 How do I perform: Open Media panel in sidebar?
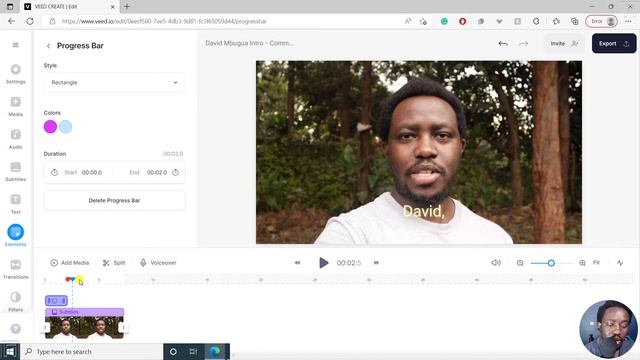[x=16, y=107]
